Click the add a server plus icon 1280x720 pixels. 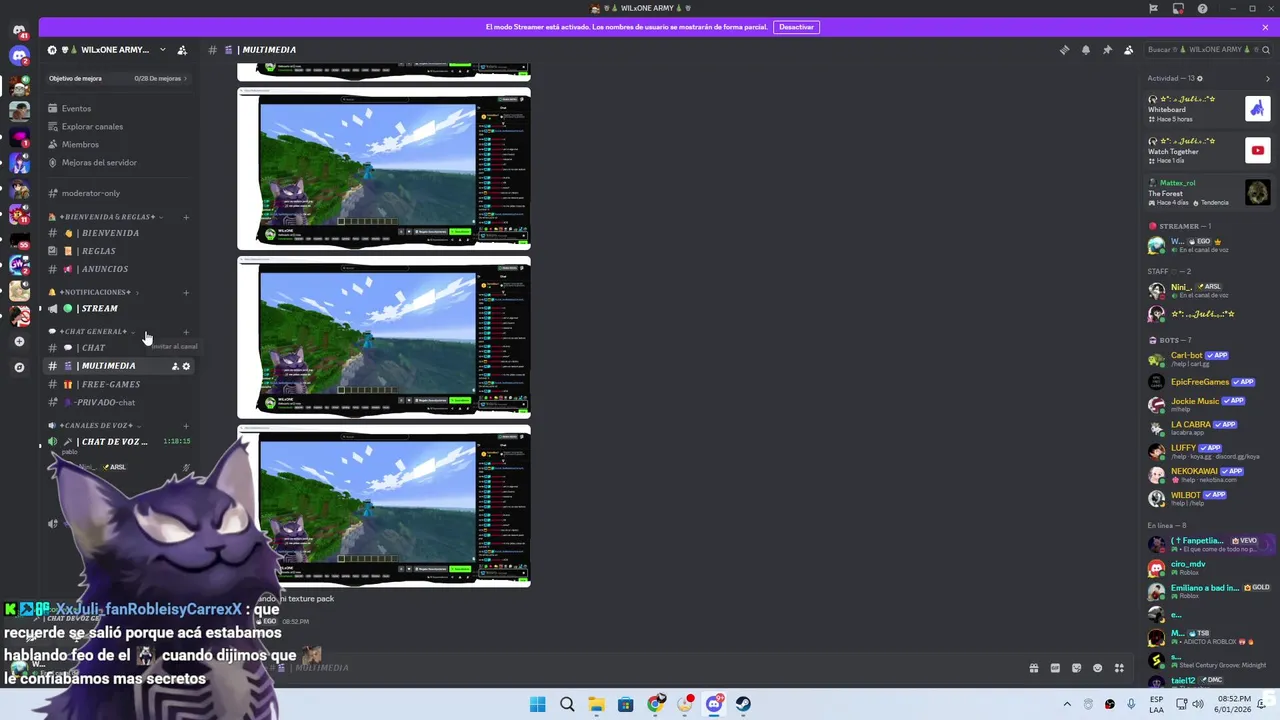[19, 342]
